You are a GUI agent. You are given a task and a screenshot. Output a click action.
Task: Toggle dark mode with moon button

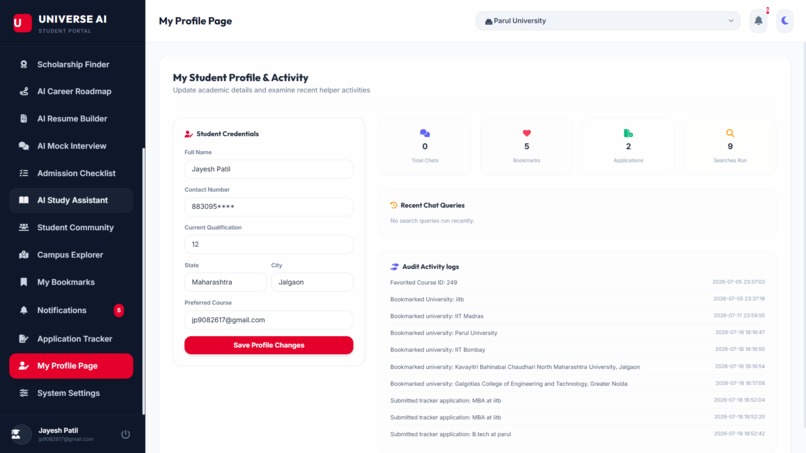click(x=785, y=21)
